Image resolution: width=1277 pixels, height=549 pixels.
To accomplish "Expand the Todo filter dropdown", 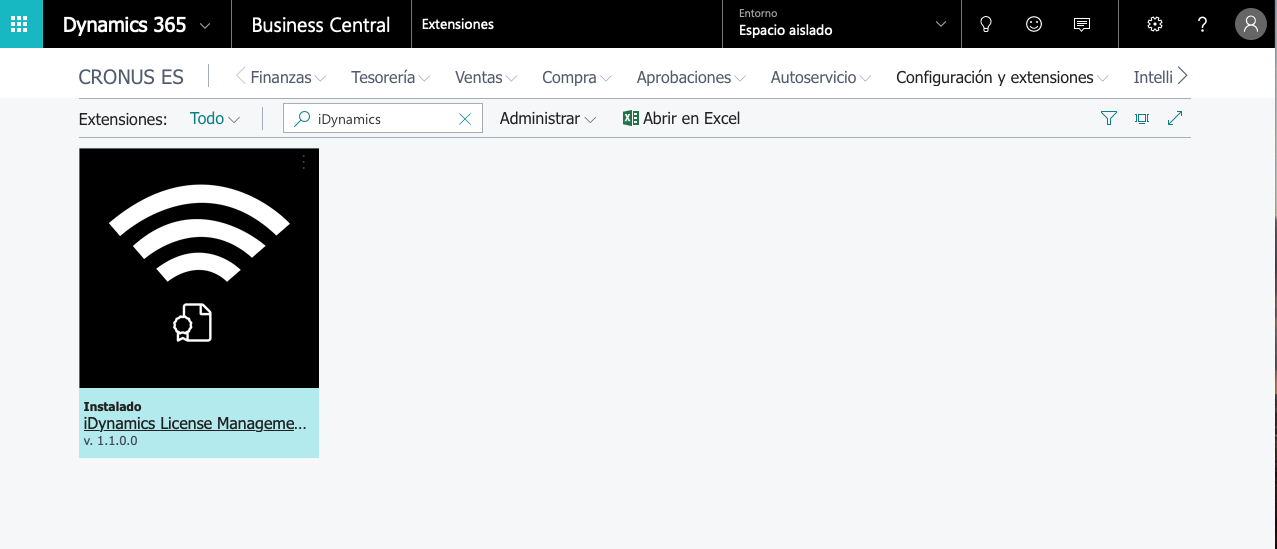I will [215, 118].
